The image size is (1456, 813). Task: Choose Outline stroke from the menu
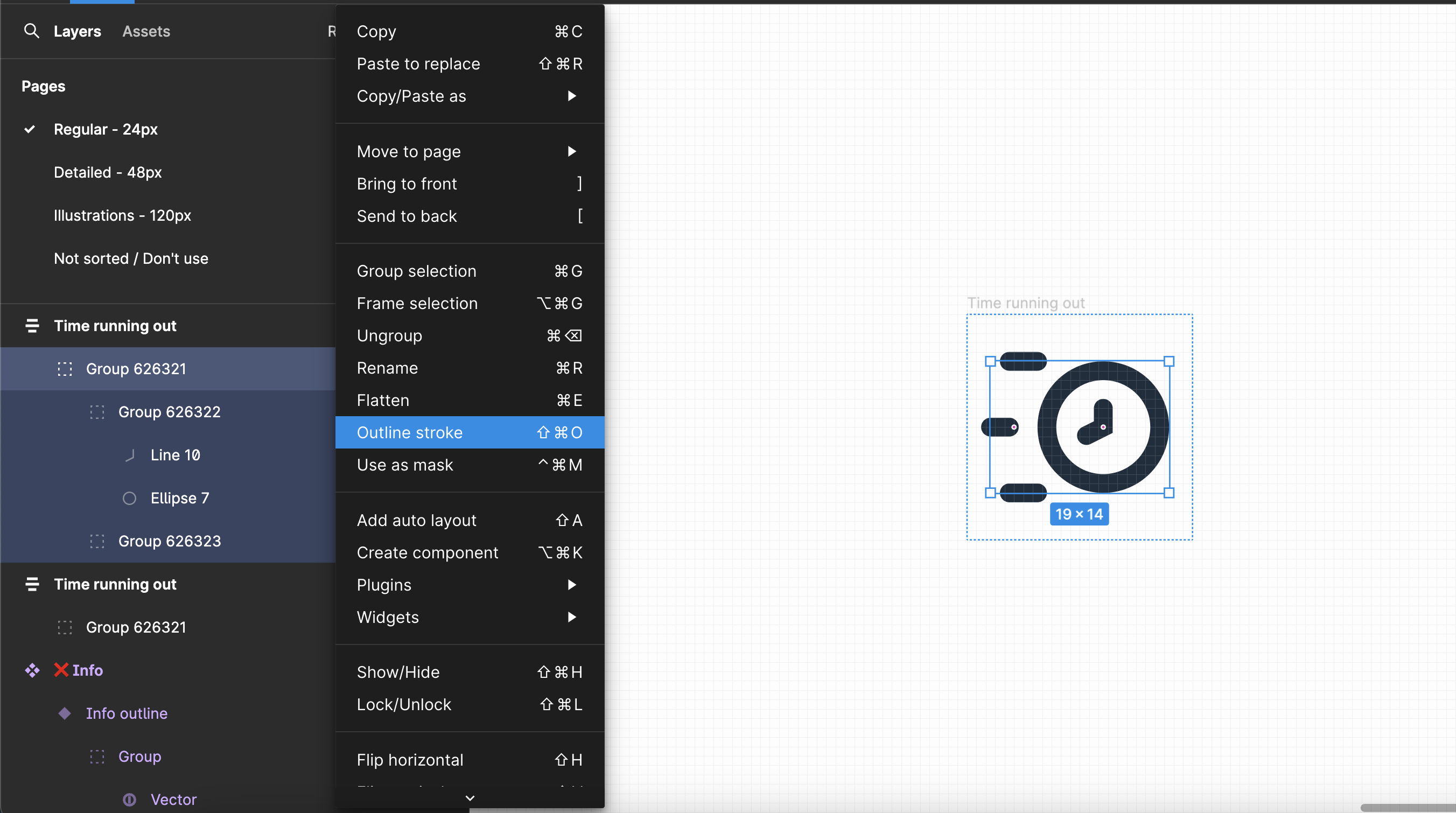tap(410, 432)
